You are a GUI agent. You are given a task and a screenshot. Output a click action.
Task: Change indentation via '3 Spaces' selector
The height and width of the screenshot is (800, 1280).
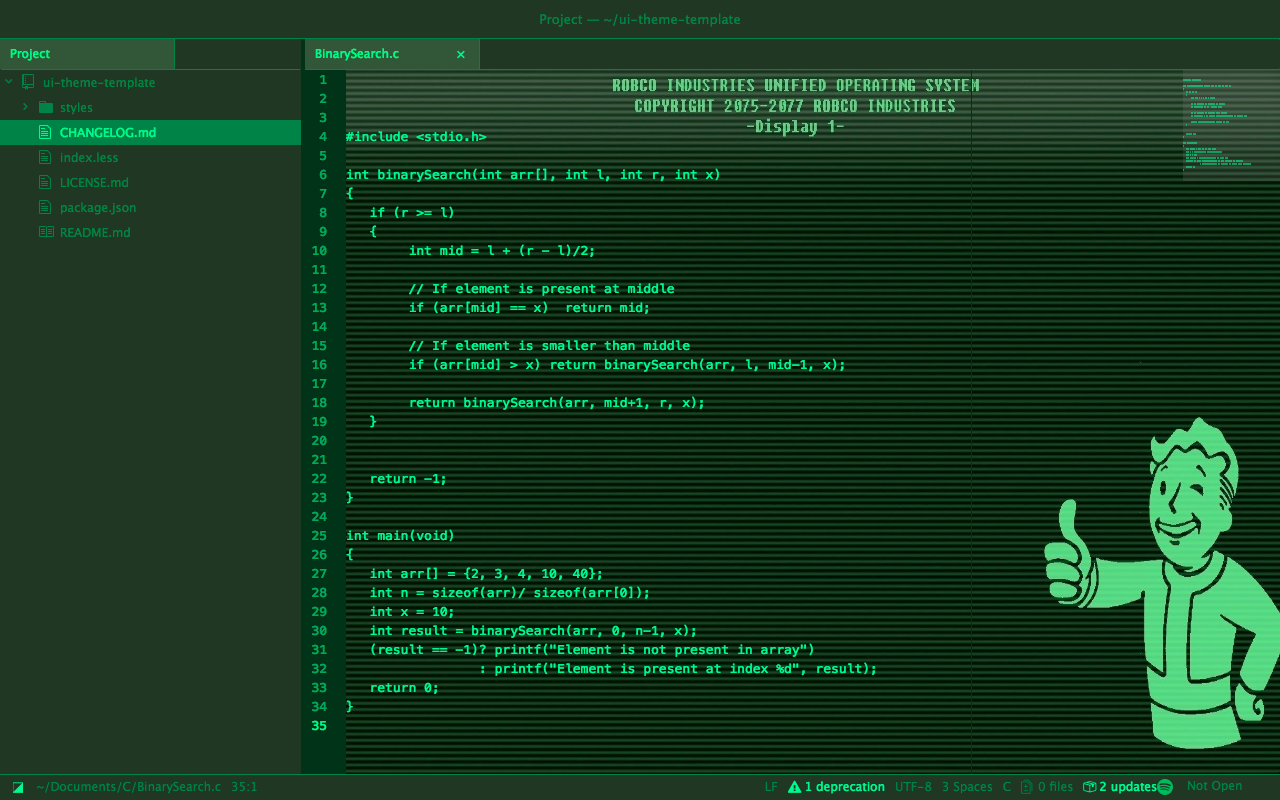click(967, 787)
